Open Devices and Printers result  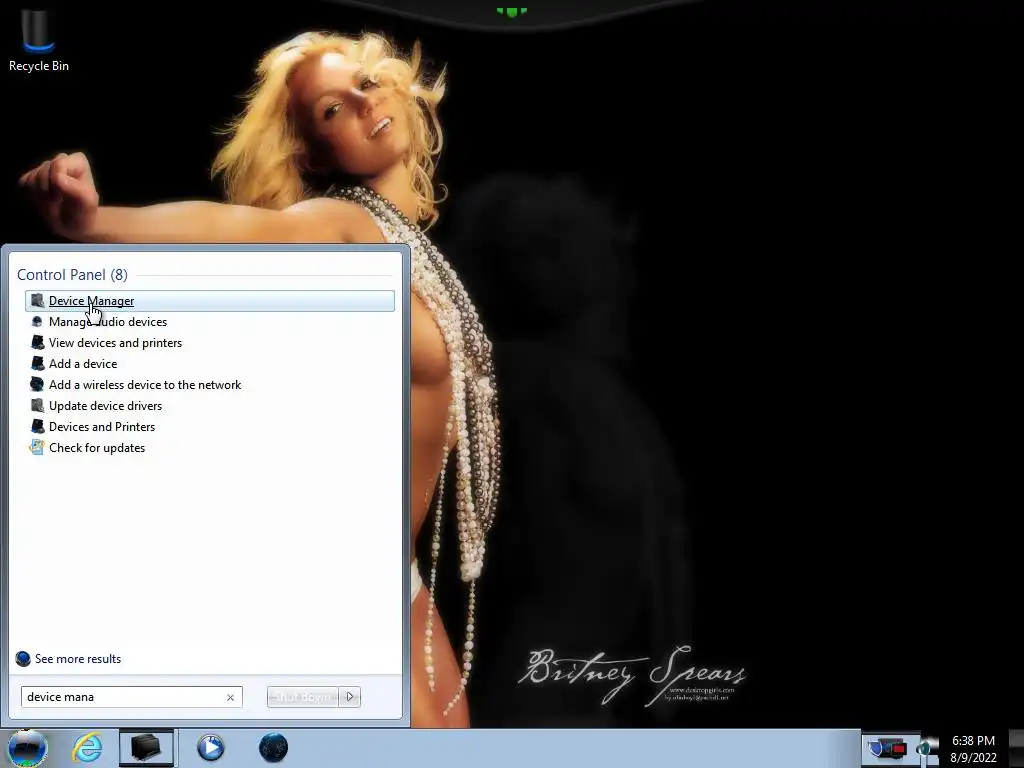coord(102,426)
